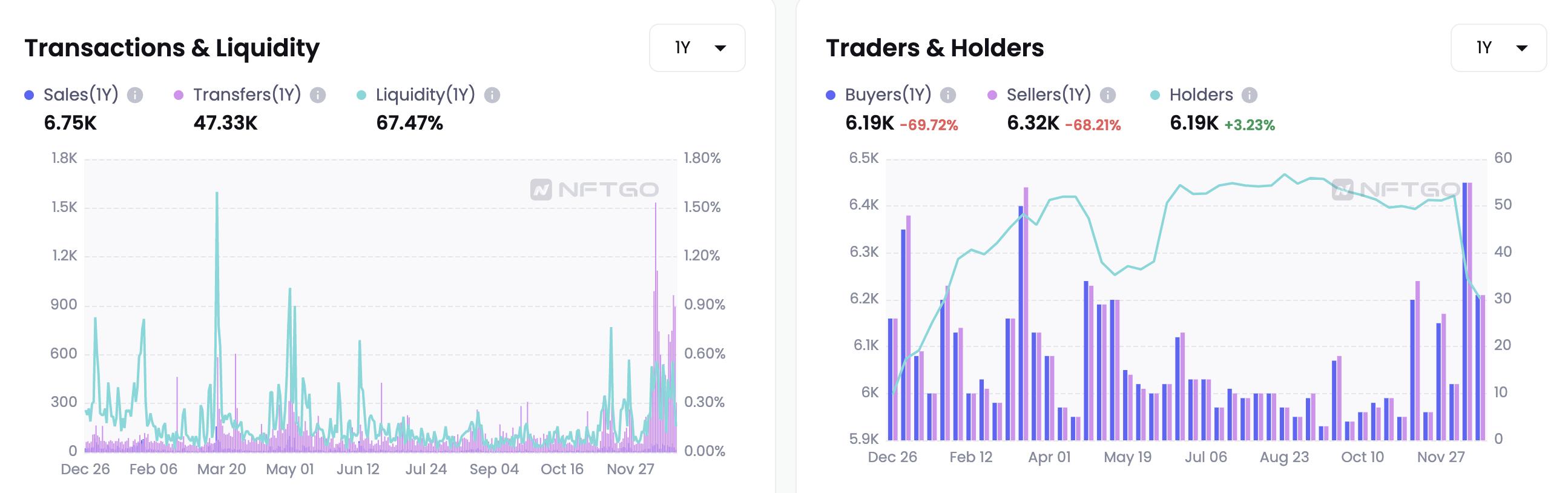Viewport: 1568px width, 493px height.
Task: Click the tallest liquidity spike near Mar 20
Action: coord(217,195)
